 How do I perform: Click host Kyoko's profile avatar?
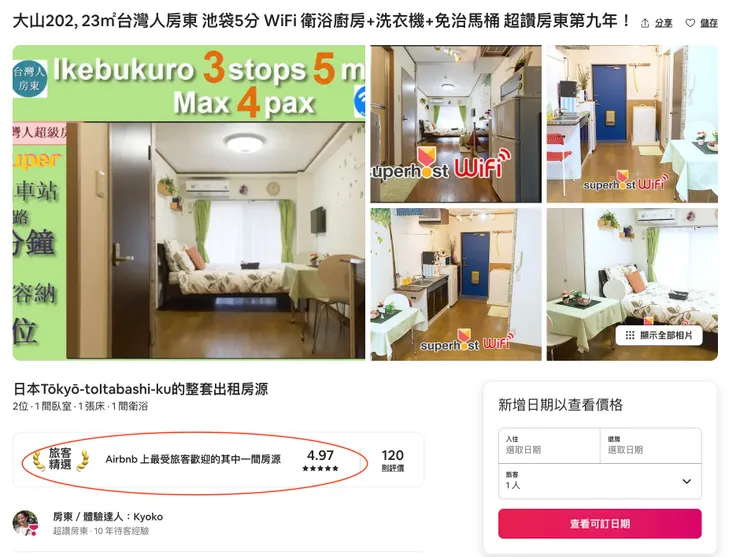(x=25, y=523)
